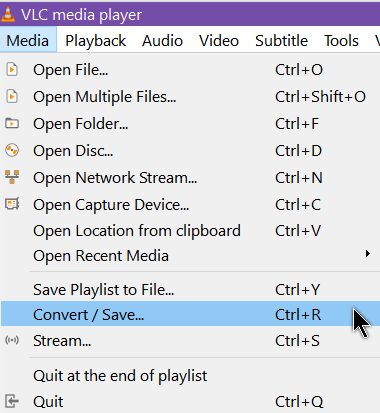380x413 pixels.
Task: Open the Subtitle menu
Action: [x=281, y=41]
